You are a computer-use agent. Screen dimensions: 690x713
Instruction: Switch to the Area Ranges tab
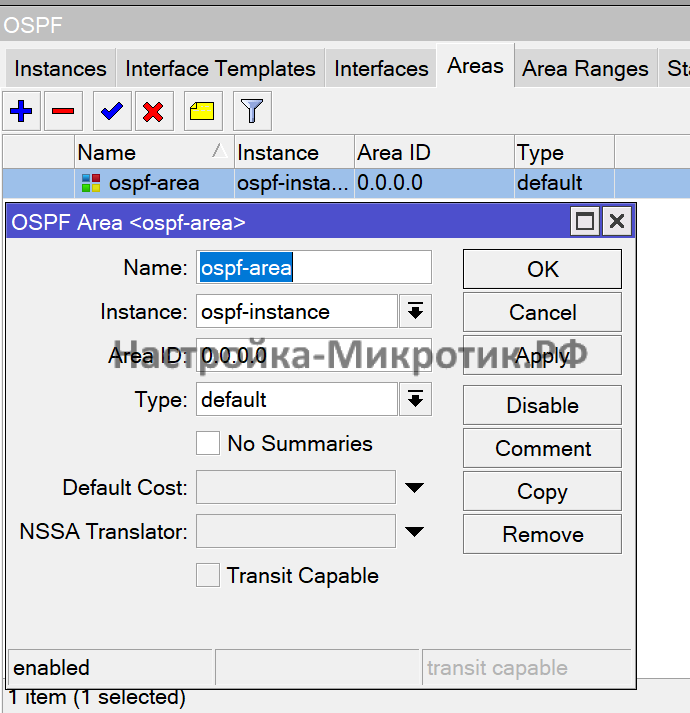point(585,69)
